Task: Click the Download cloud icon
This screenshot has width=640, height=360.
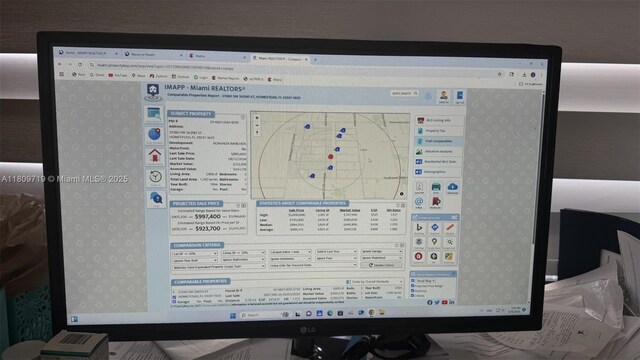Action: click(452, 188)
